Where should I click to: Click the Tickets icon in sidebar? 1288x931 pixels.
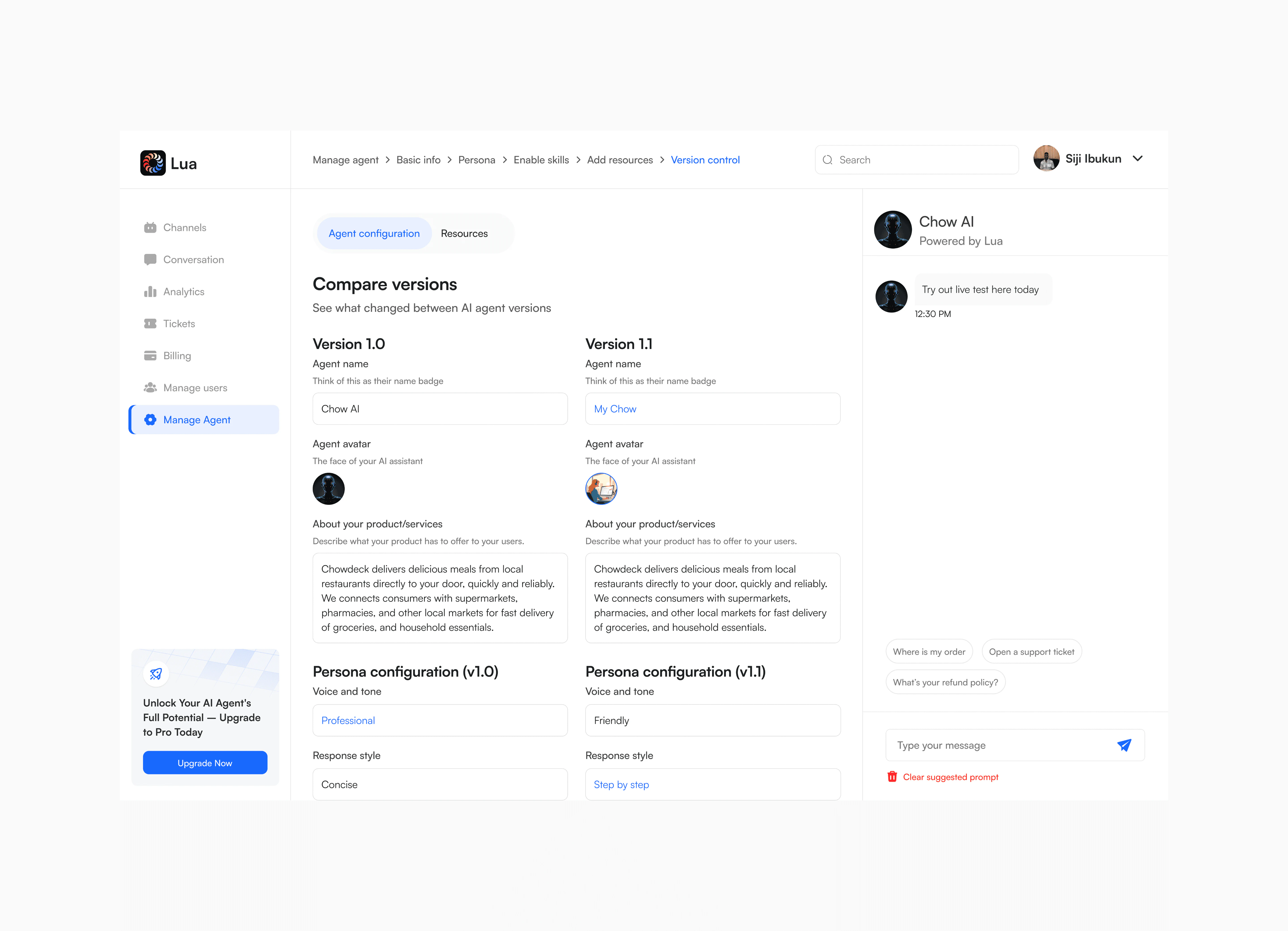click(x=150, y=324)
